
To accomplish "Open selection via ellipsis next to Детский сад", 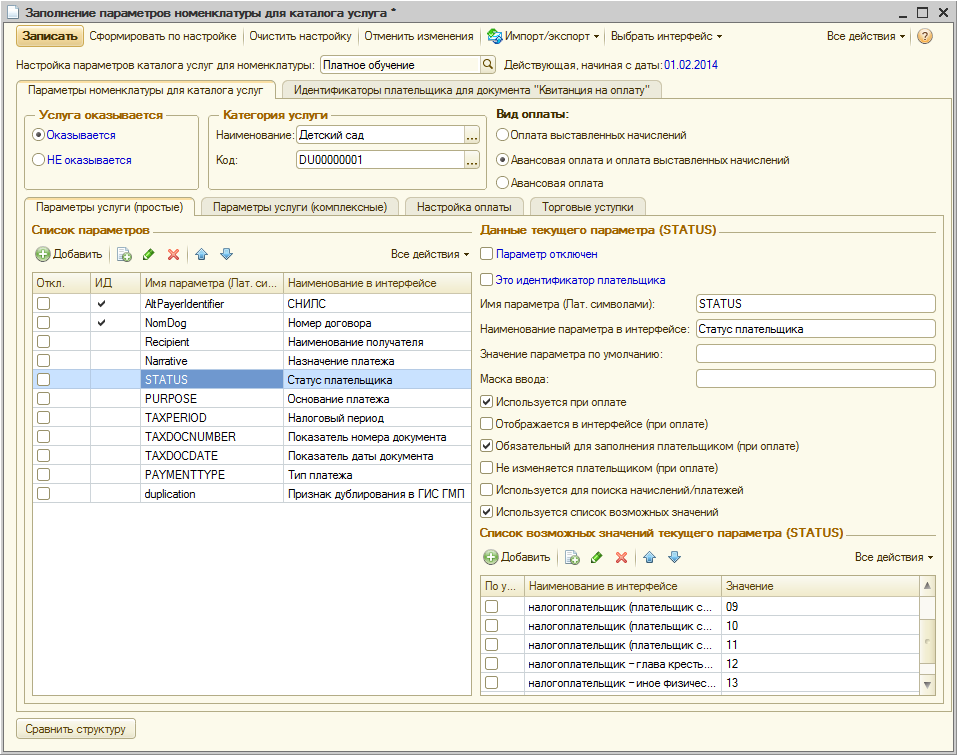I will pyautogui.click(x=472, y=135).
